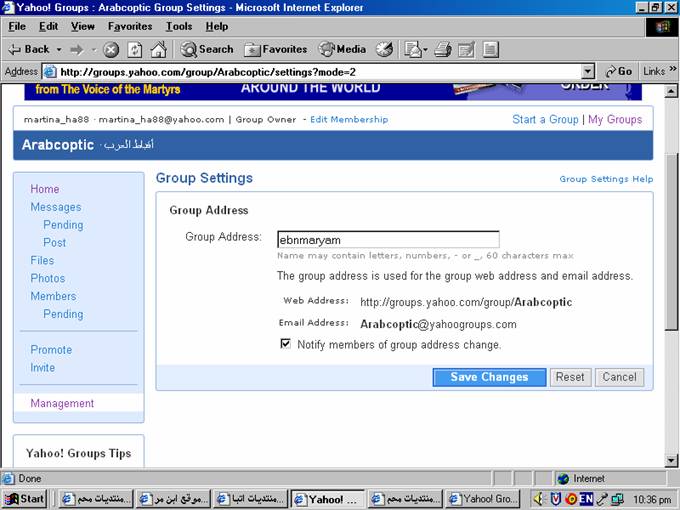Image resolution: width=680 pixels, height=510 pixels.
Task: Open the My Groups link
Action: [x=615, y=119]
